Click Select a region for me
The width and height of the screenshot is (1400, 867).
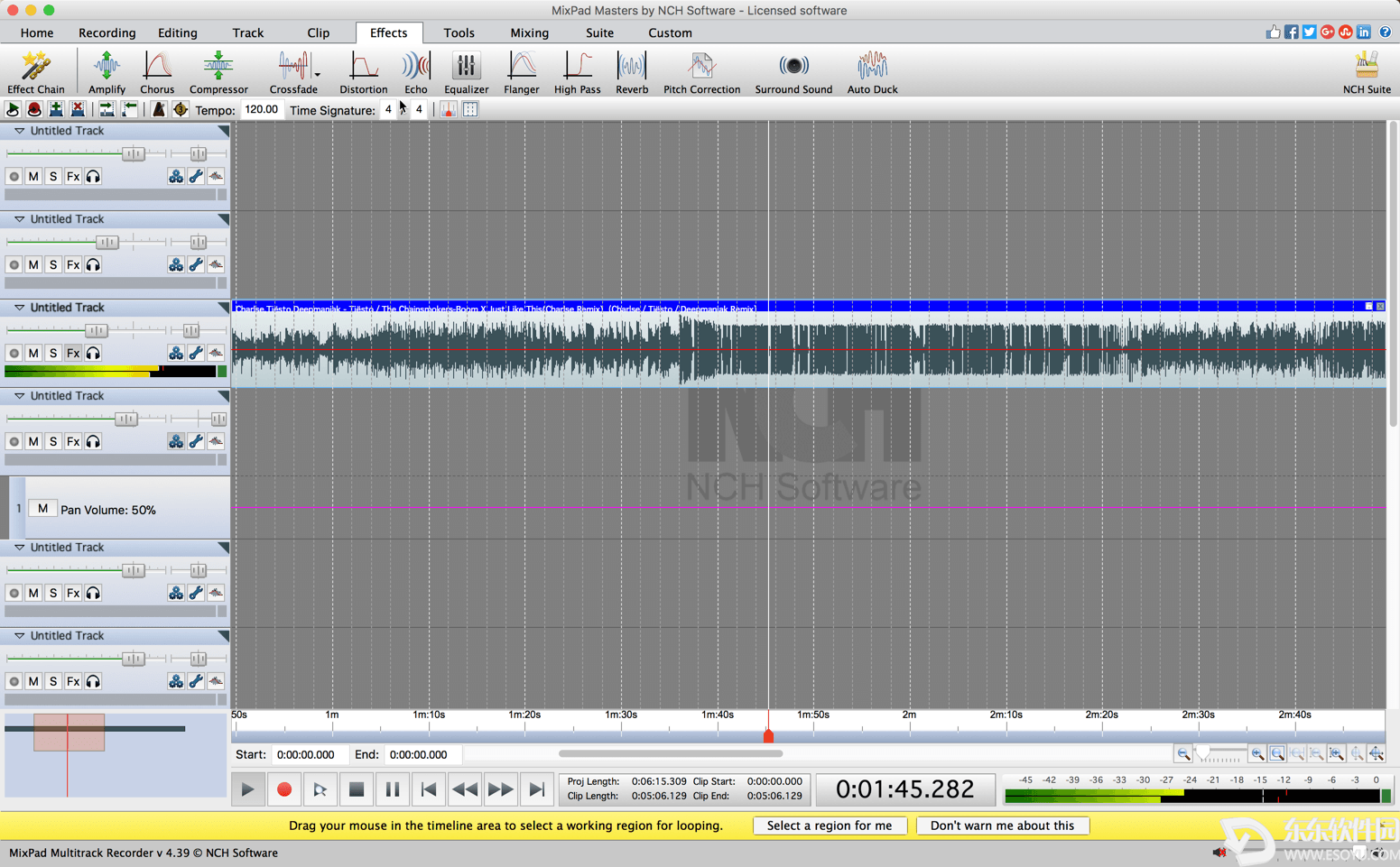[x=830, y=825]
